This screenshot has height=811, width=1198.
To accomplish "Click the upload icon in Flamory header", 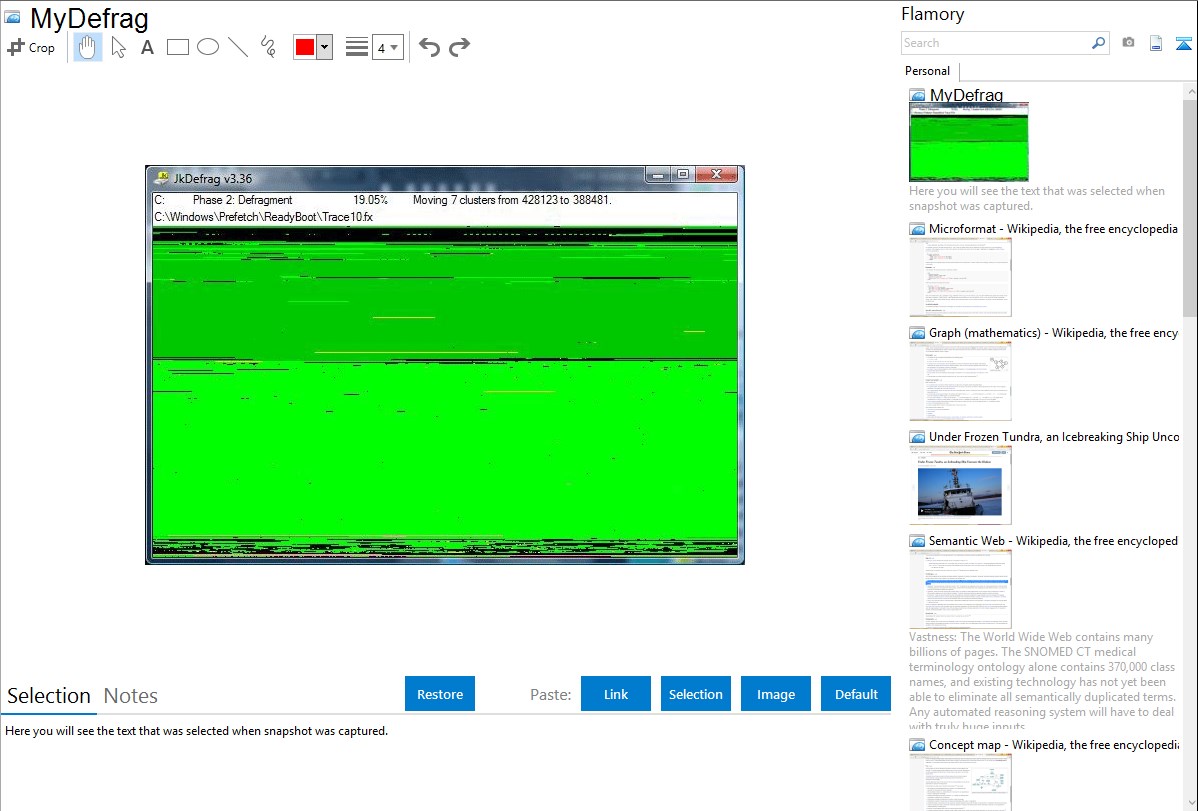I will (1183, 44).
